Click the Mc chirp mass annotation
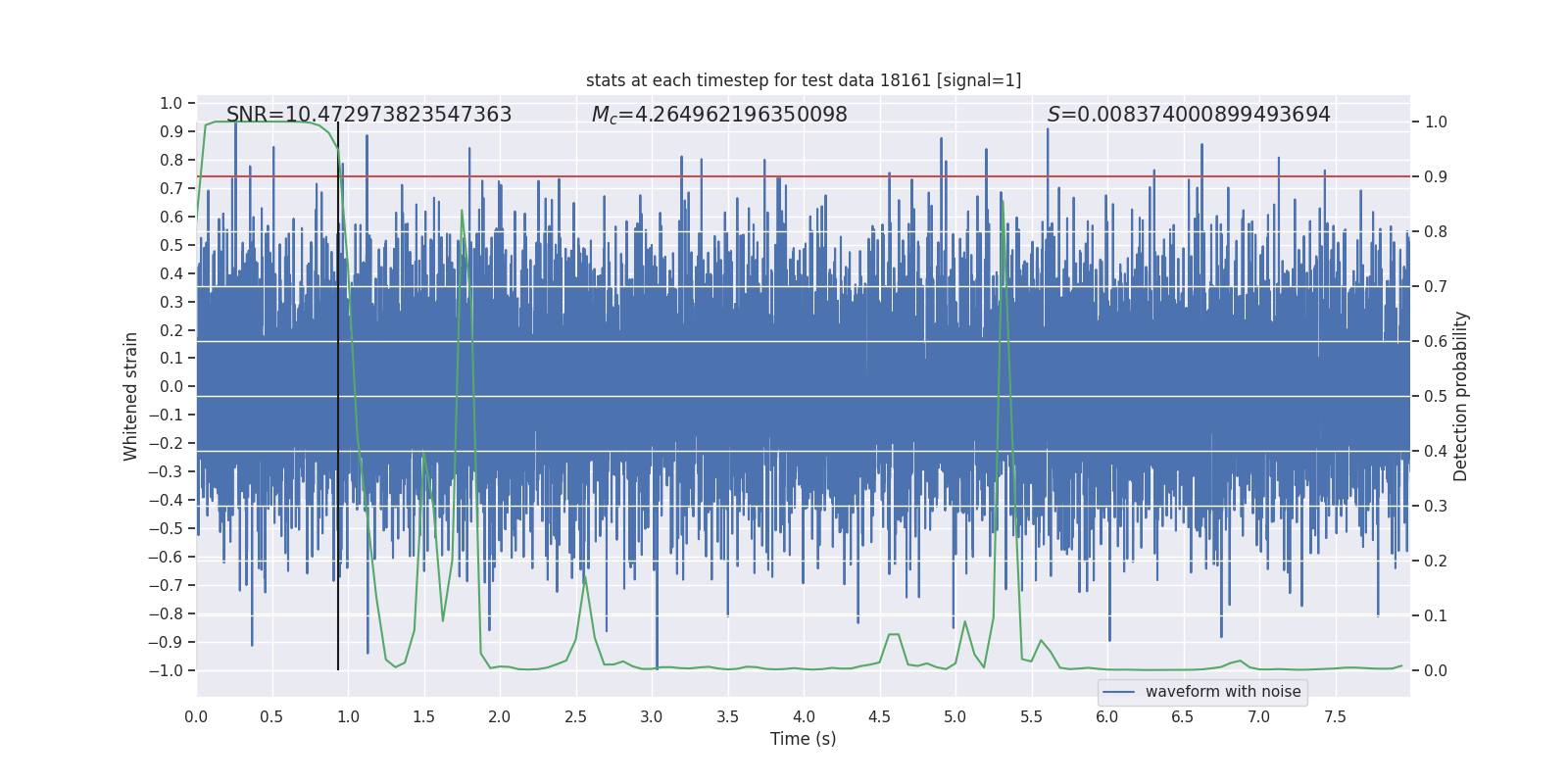Screen dimensions: 1568x784 (719, 115)
